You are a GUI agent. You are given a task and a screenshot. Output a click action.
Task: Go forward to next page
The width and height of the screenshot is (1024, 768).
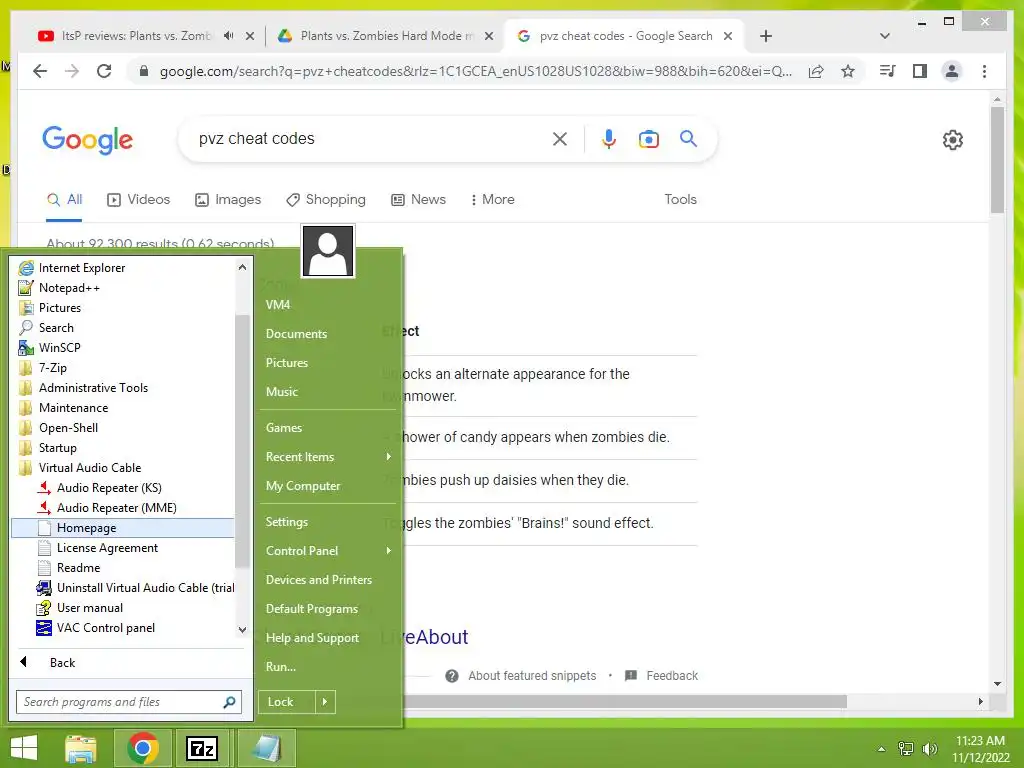pyautogui.click(x=72, y=71)
